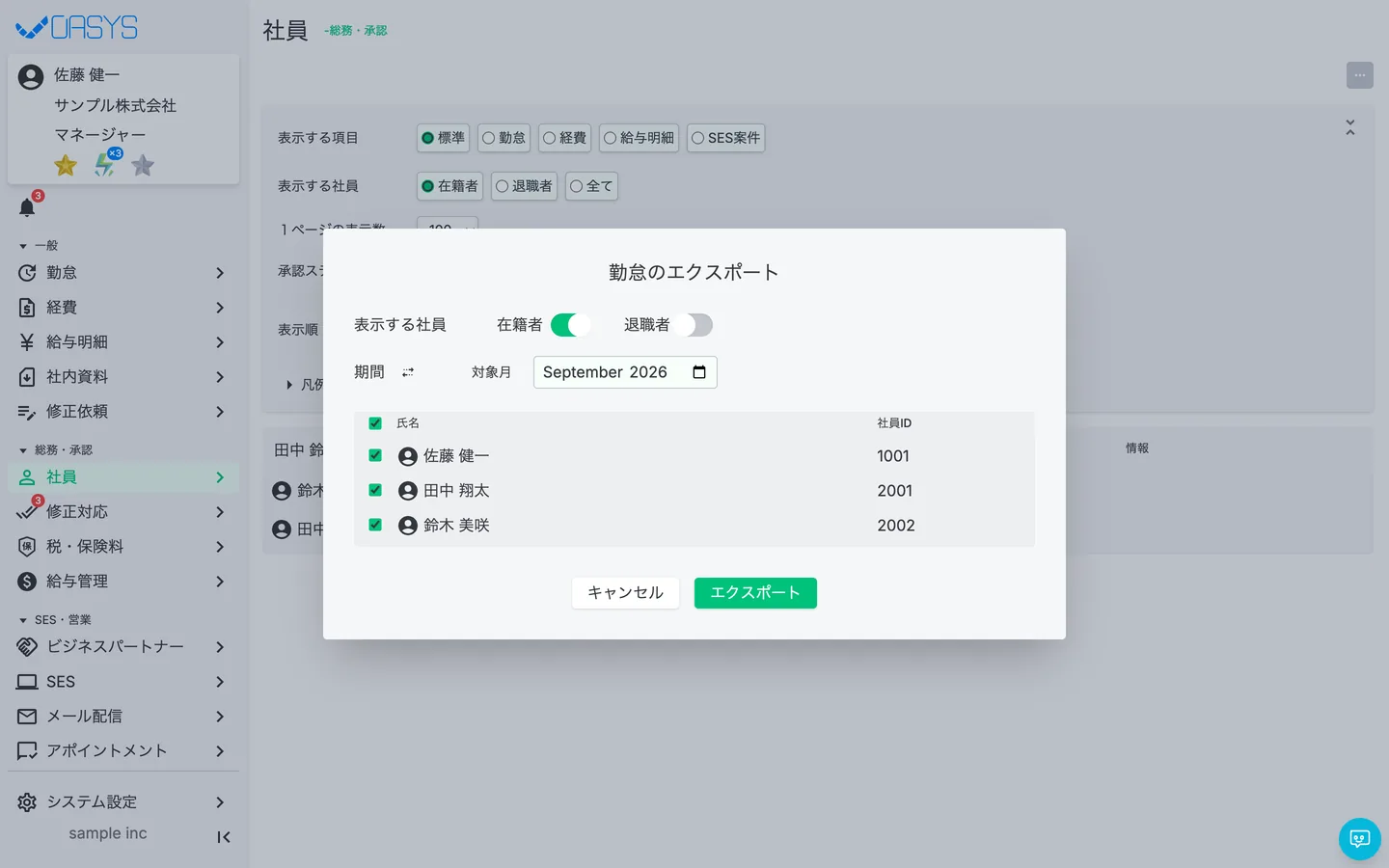Click the lightning badge with x3
Viewport: 1389px width, 868px height.
pos(106,164)
